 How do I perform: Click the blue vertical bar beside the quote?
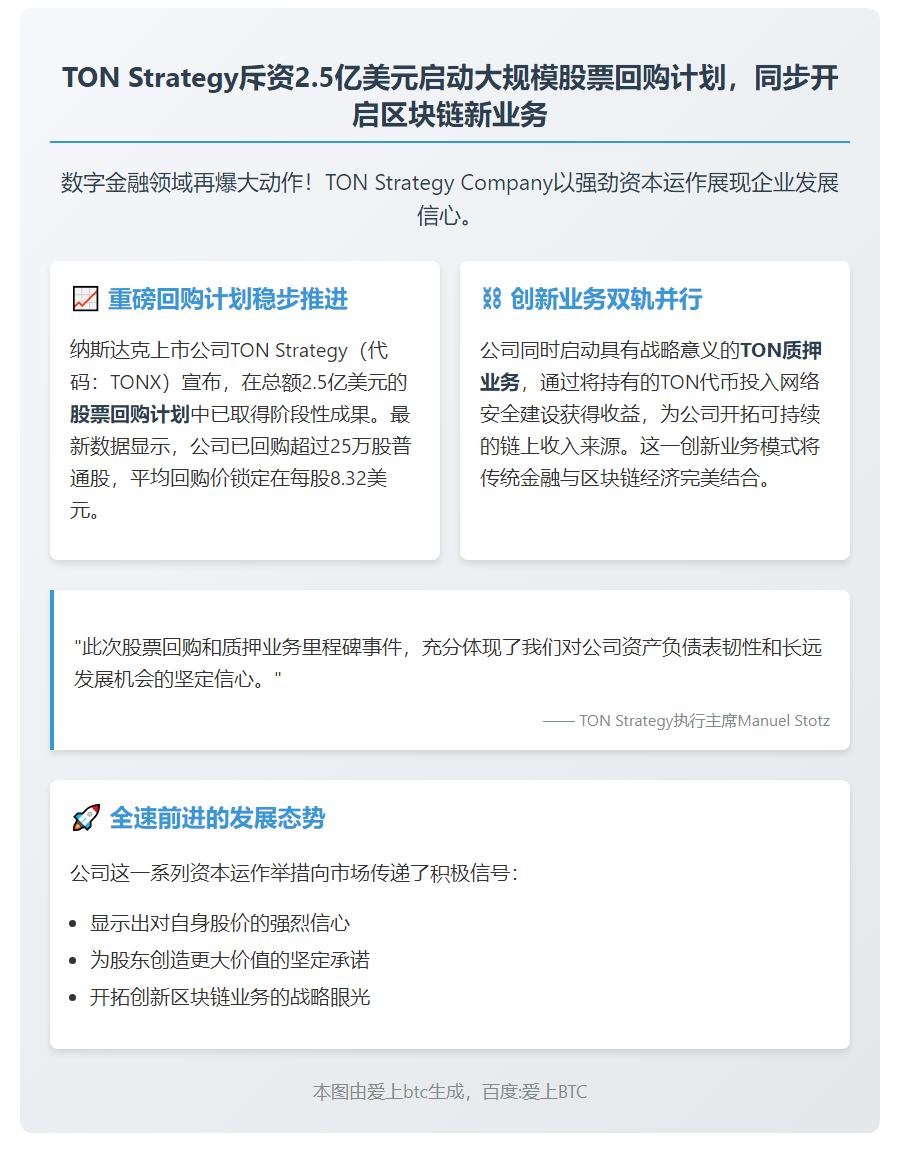coord(52,670)
